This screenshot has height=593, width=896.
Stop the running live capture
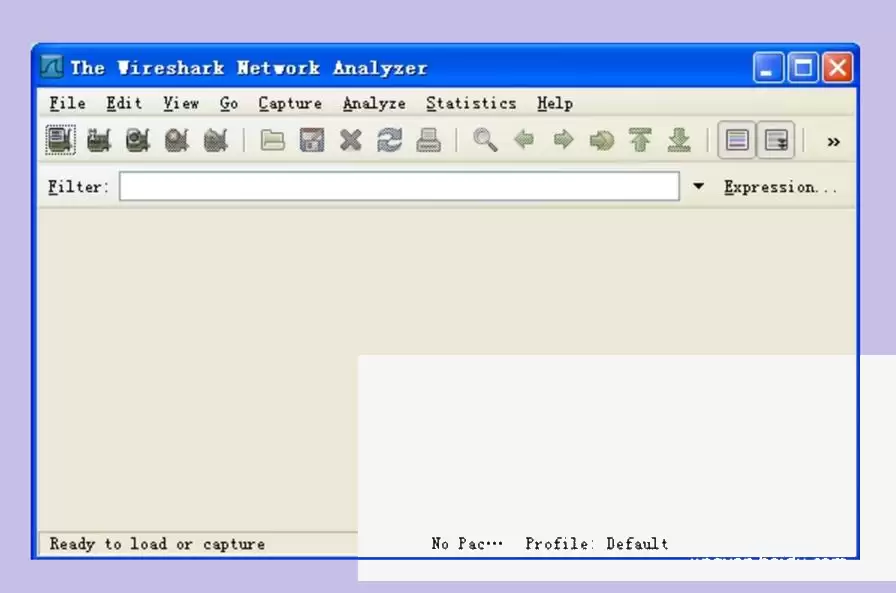pyautogui.click(x=177, y=140)
